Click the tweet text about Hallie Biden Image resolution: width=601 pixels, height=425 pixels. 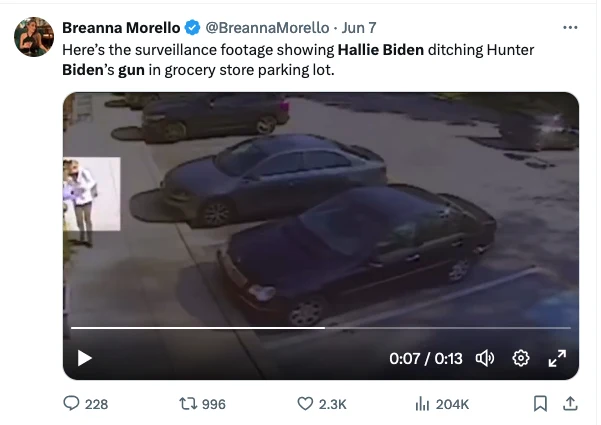tap(298, 60)
